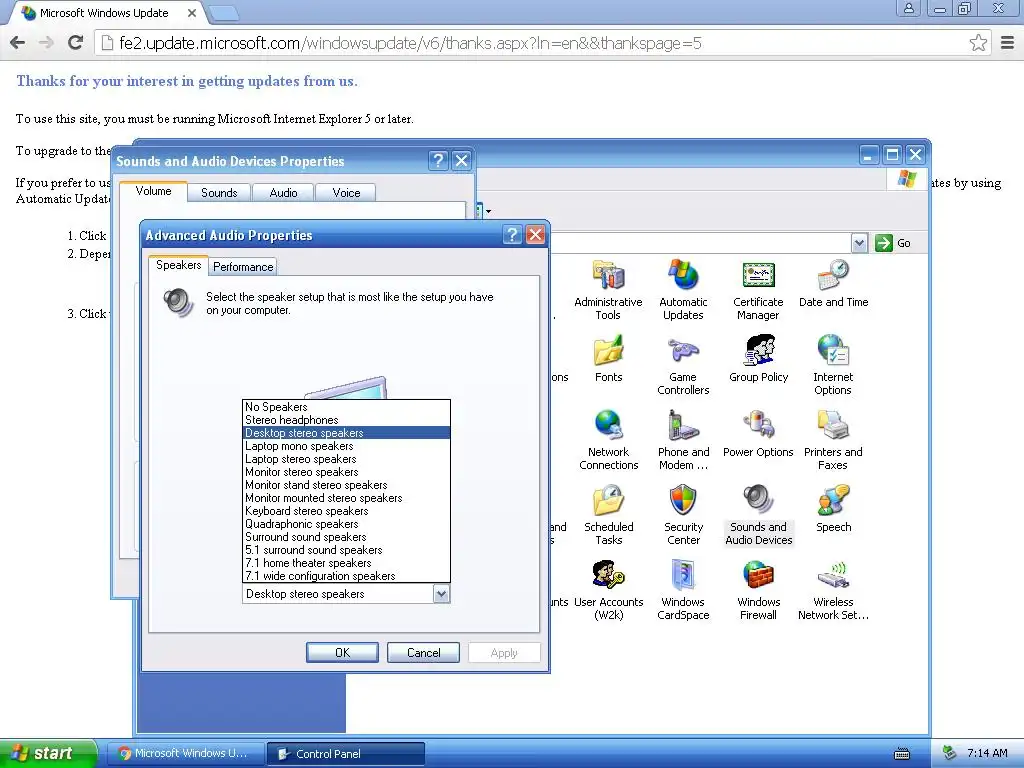
Task: Open Printers and Faxes icon
Action: coord(833,440)
